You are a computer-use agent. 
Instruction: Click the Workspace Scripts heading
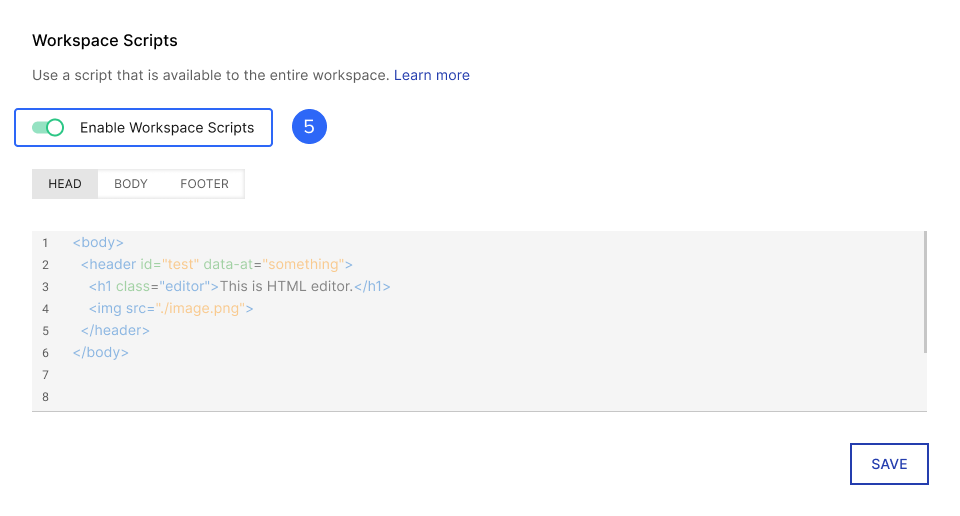[105, 40]
